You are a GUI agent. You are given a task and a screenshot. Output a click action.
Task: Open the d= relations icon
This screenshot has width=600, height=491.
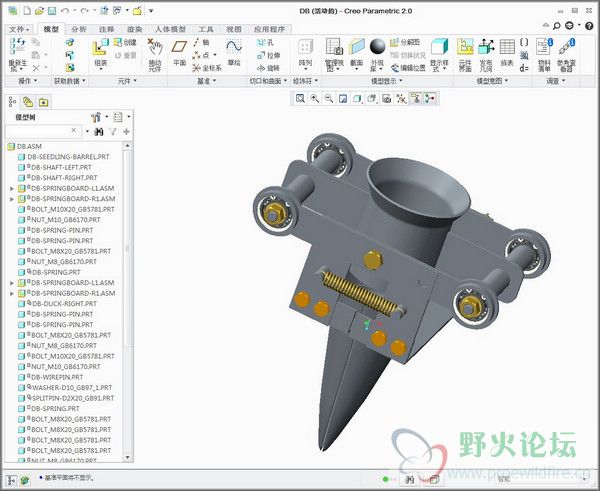point(524,68)
